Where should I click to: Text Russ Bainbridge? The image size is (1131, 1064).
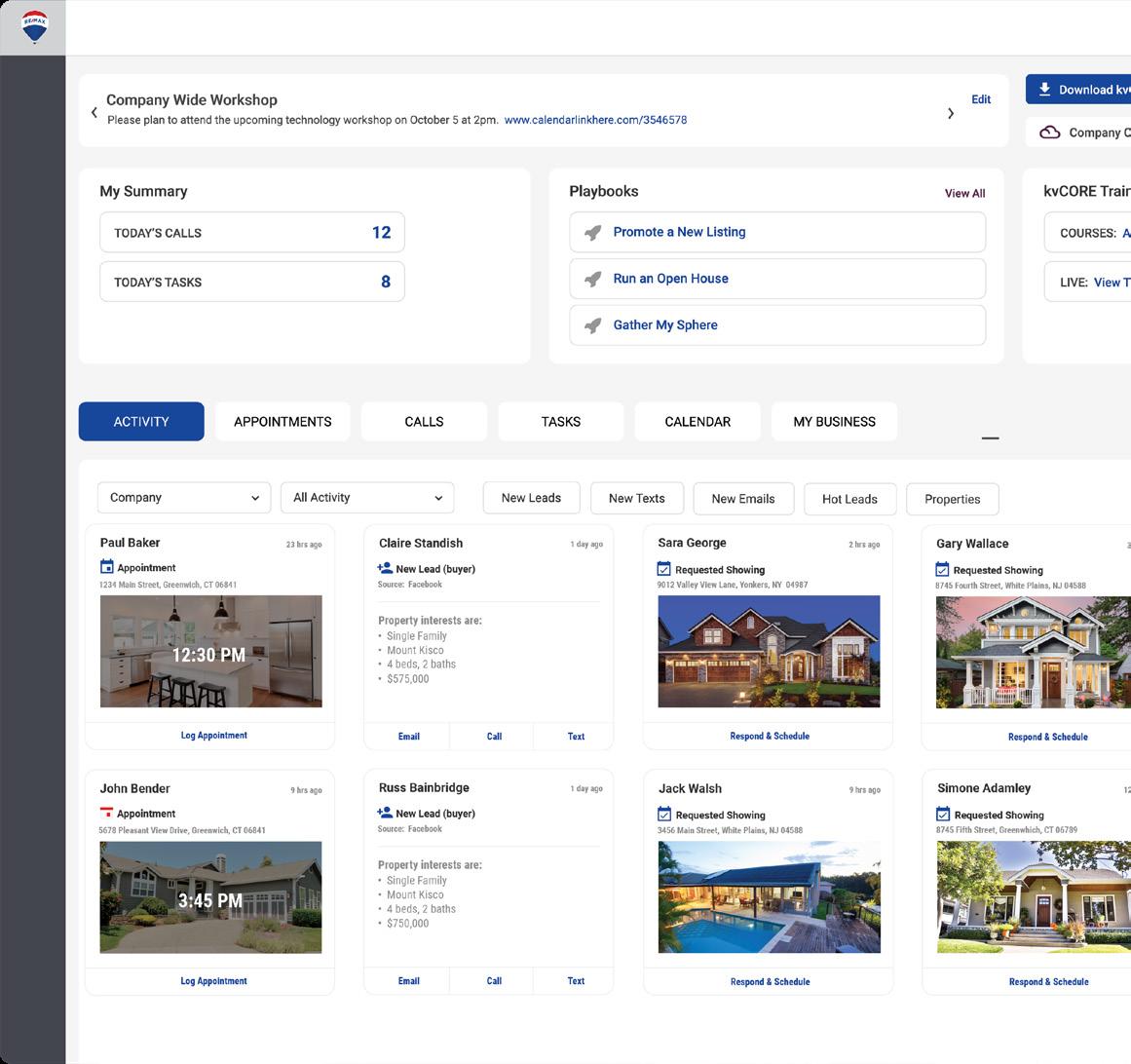click(577, 981)
